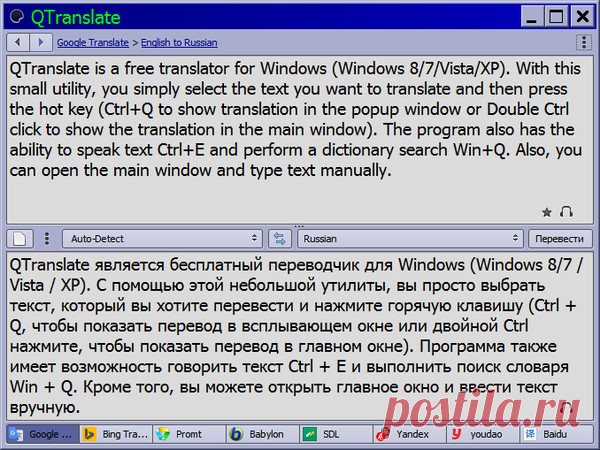Select the Google translation service tab
Screen dimensions: 600x450
[x=43, y=434]
